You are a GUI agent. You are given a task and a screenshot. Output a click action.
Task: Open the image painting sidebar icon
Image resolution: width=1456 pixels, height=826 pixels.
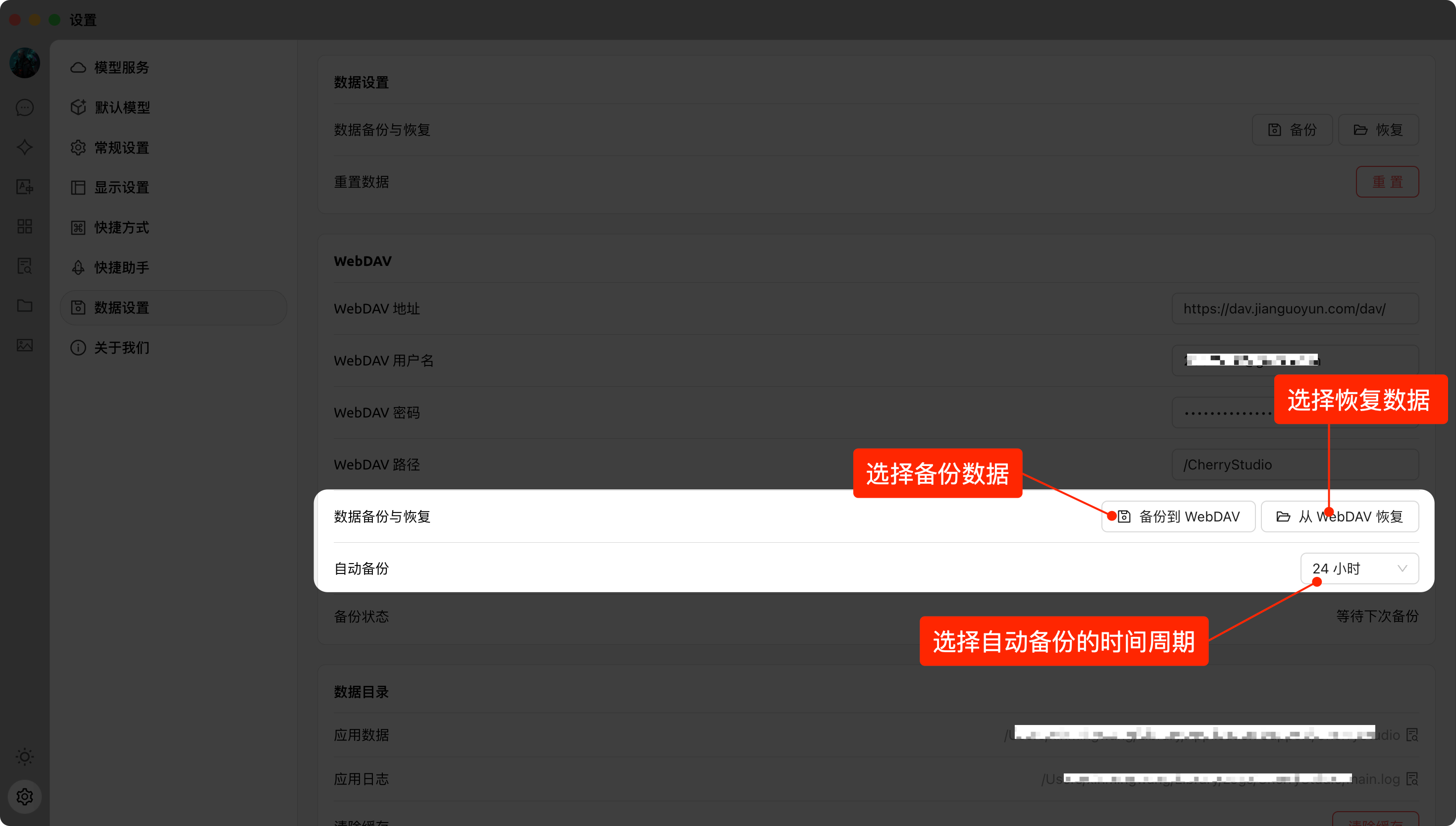point(24,346)
